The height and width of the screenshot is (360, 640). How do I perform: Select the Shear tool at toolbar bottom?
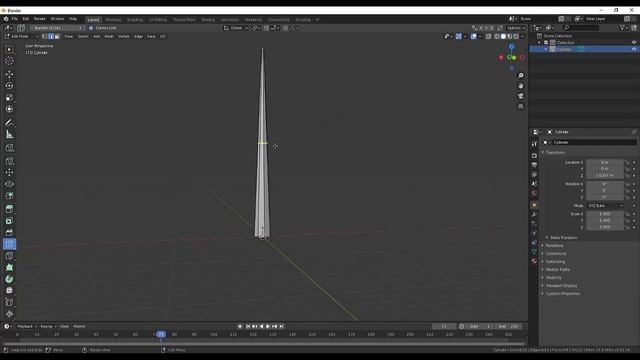(9, 314)
